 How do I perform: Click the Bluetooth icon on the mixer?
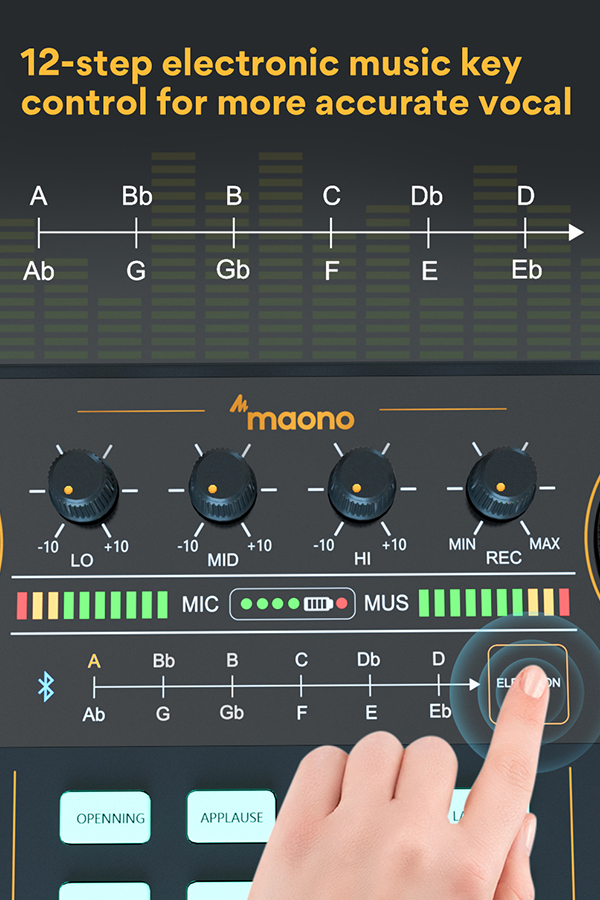click(x=46, y=686)
